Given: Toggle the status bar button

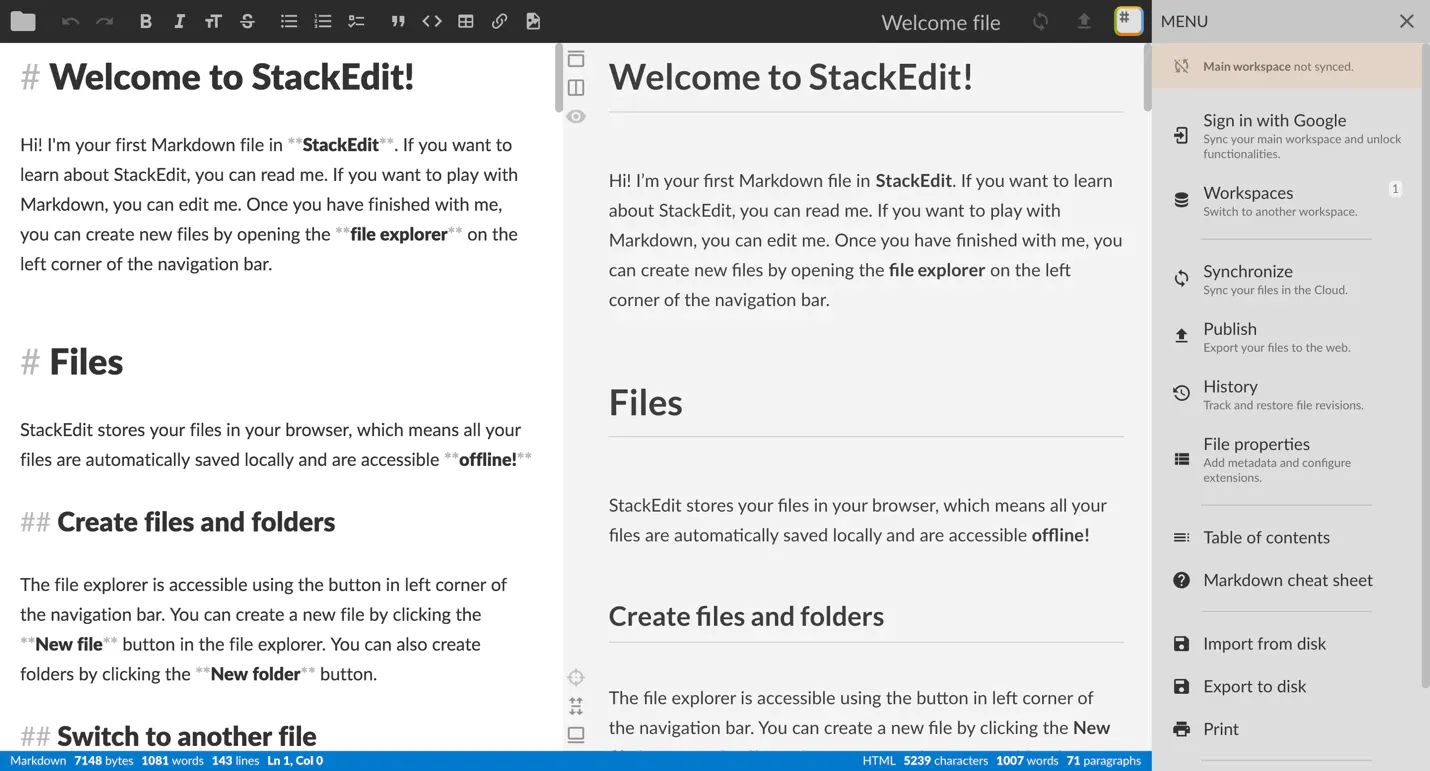Looking at the screenshot, I should point(576,735).
